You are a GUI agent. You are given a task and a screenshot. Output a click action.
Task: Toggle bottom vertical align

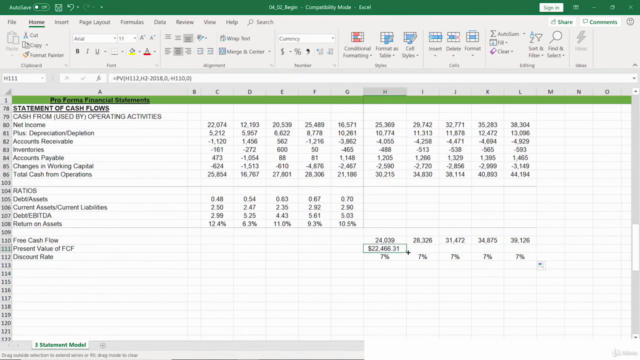(x=188, y=38)
